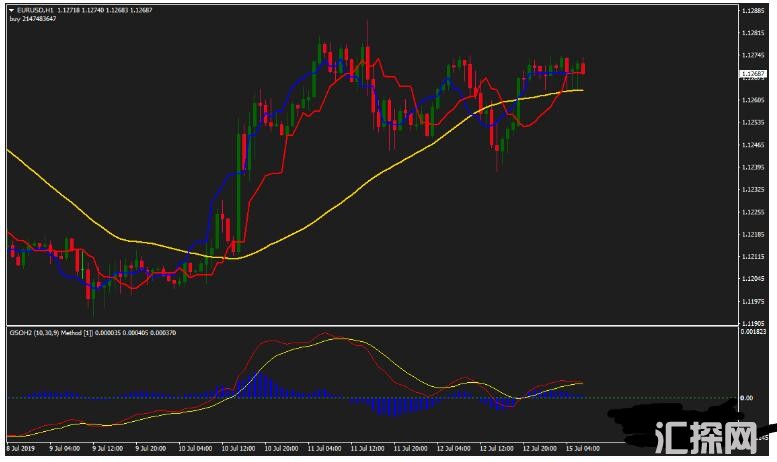
Task: Click time axis label "9 Jul 20:00"
Action: click(151, 448)
